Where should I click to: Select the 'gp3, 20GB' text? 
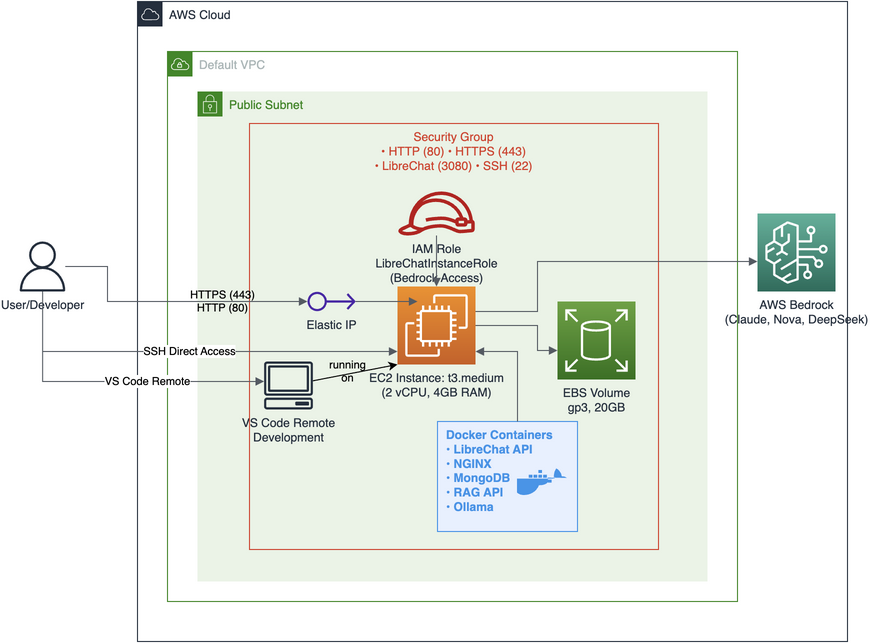[x=596, y=408]
